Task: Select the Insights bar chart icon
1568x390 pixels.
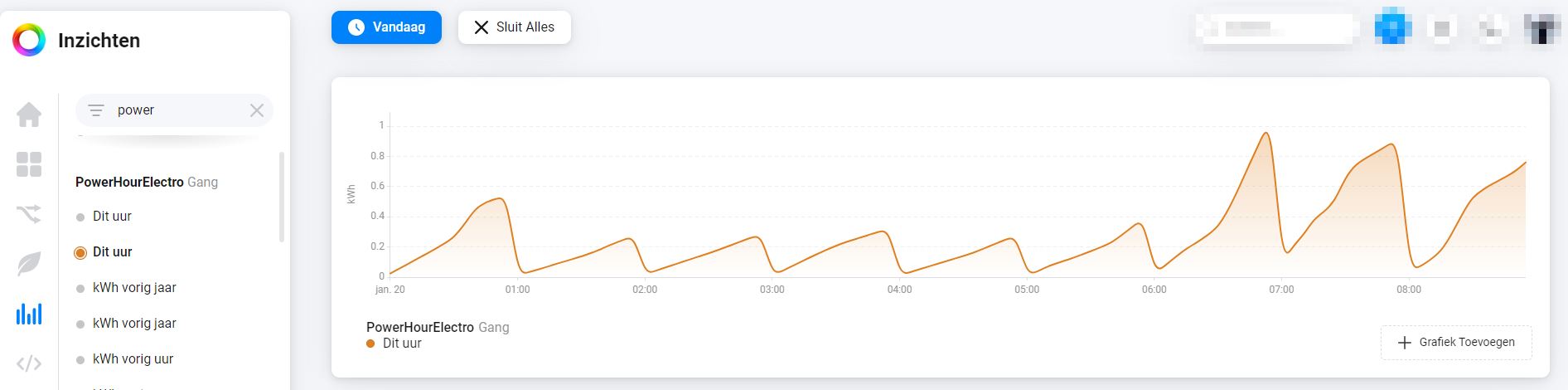Action: 29,314
